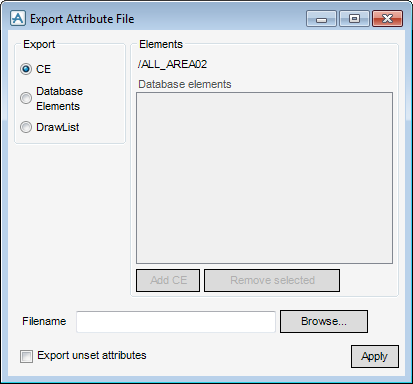Click the Add CE button
The width and height of the screenshot is (413, 384).
pos(168,280)
